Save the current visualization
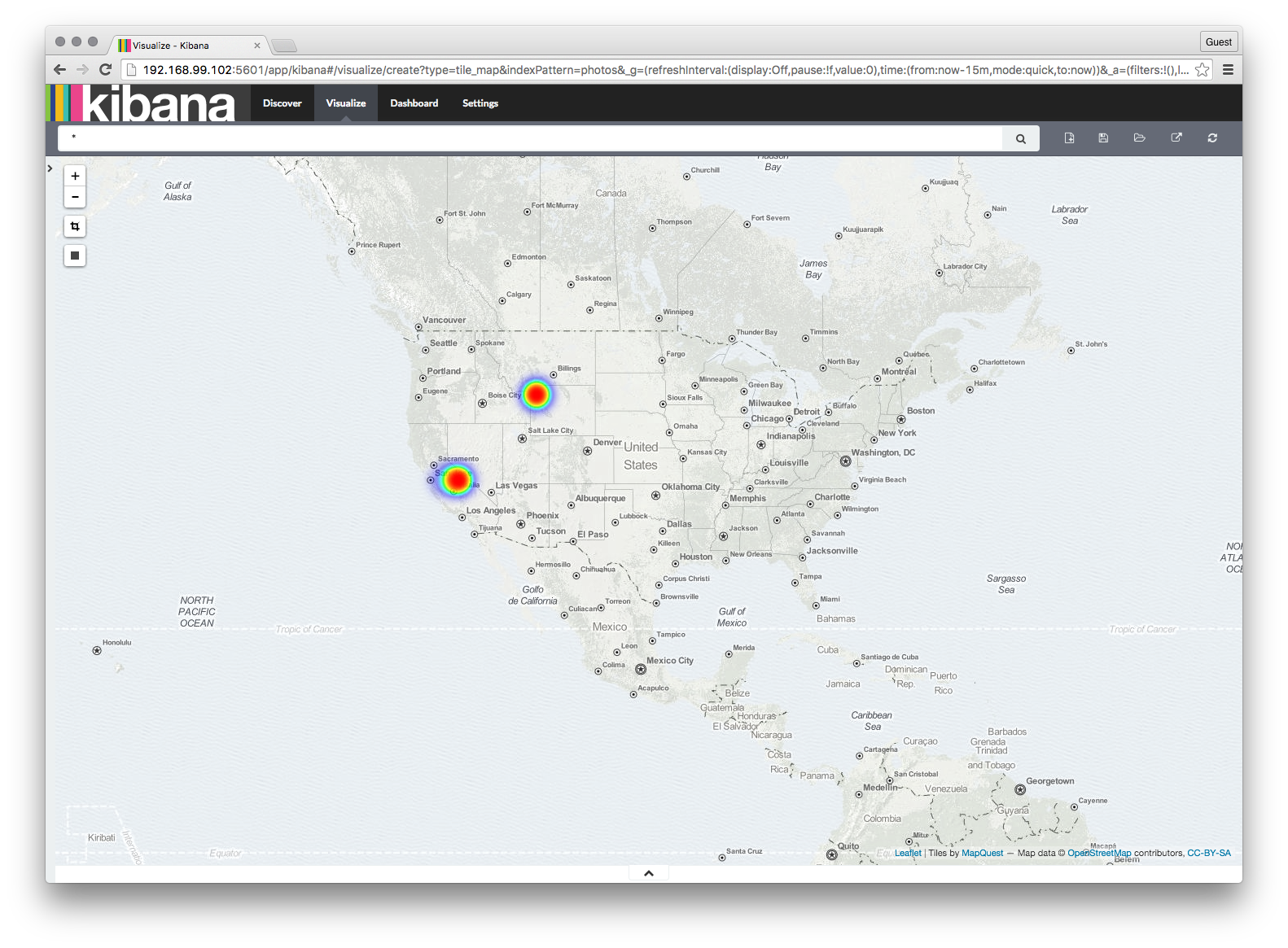 pyautogui.click(x=1103, y=138)
